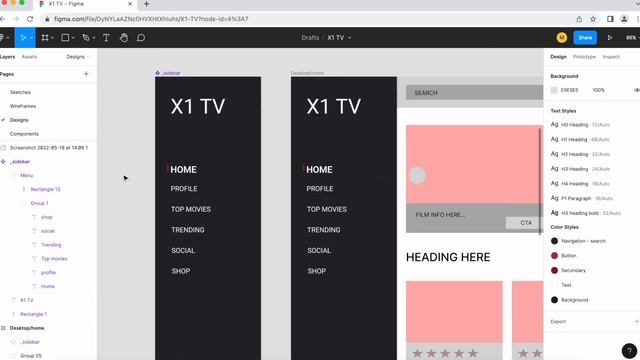Click the background color swatch E5E5E5
This screenshot has height=360, width=640.
554,90
